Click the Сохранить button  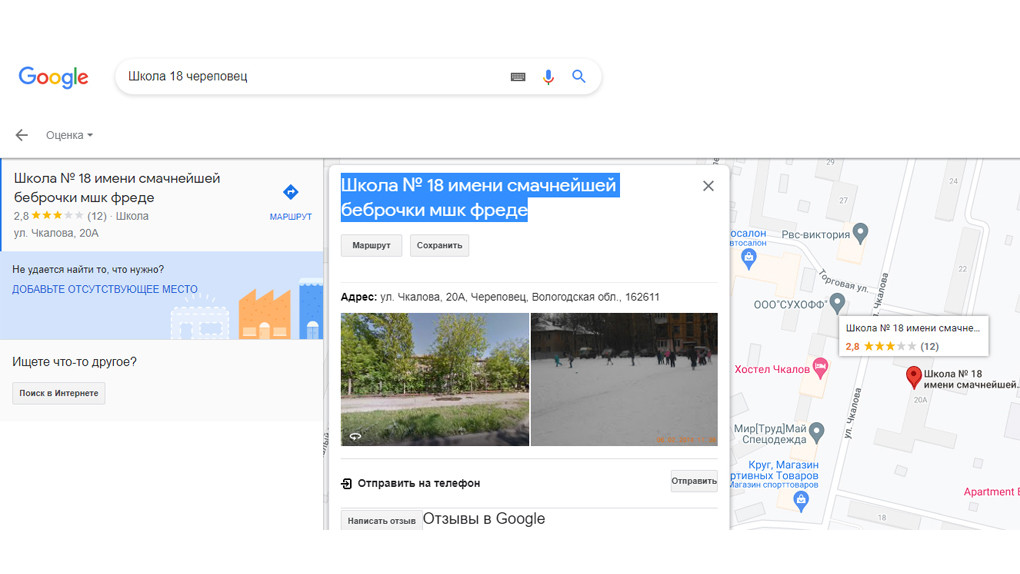[x=439, y=245]
